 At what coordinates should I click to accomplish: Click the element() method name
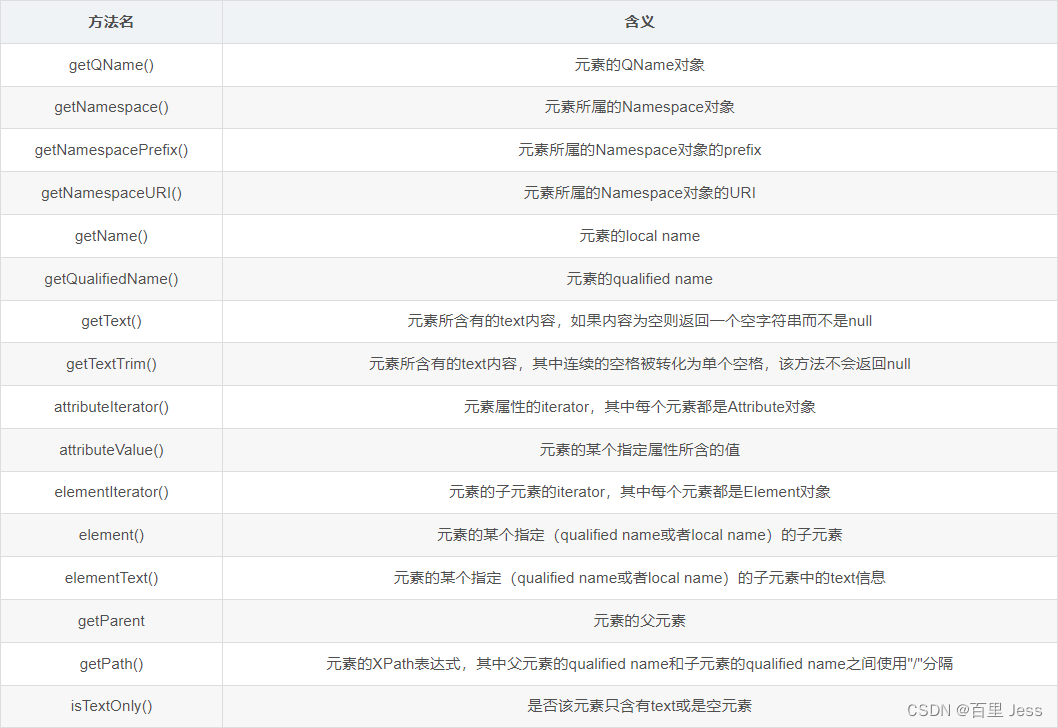pos(111,535)
